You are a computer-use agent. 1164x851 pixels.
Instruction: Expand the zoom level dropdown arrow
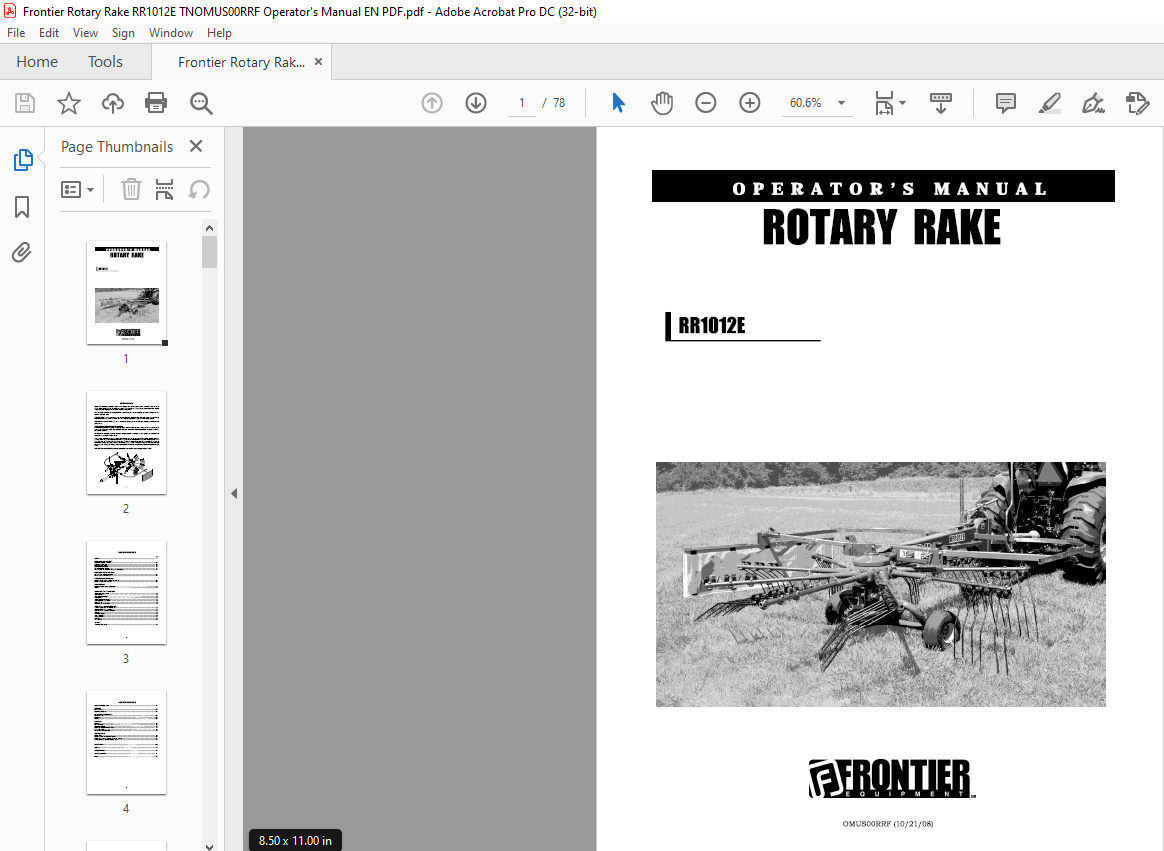(x=841, y=103)
